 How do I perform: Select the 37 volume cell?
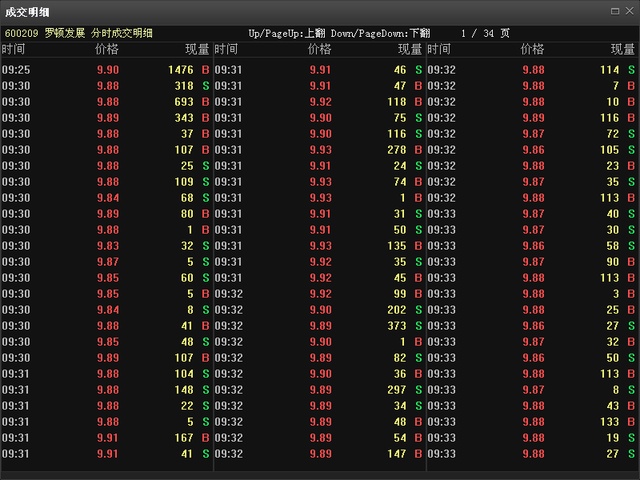[x=187, y=134]
